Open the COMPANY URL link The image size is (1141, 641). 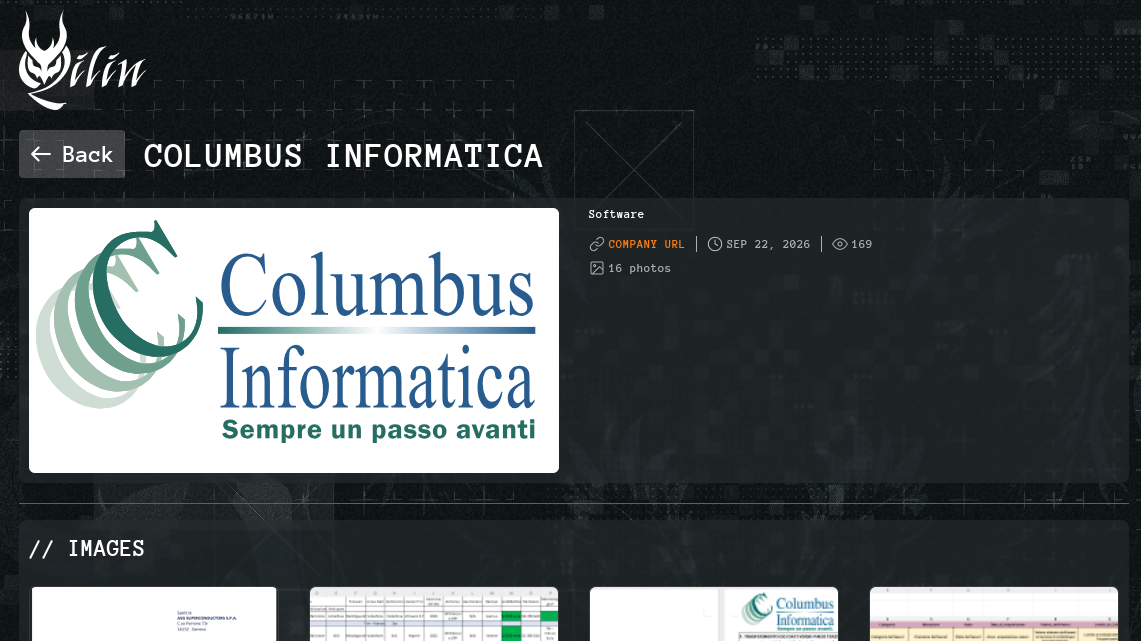pyautogui.click(x=646, y=244)
